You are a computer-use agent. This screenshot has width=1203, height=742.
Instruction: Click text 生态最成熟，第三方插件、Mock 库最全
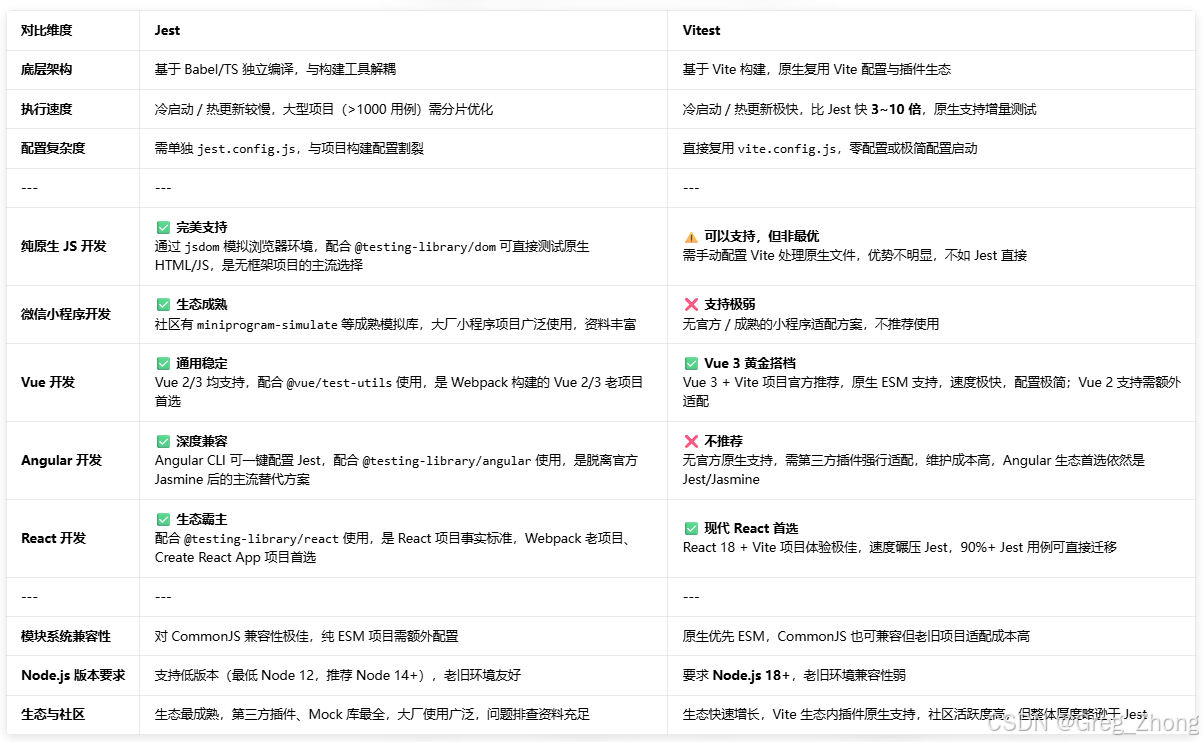(272, 714)
